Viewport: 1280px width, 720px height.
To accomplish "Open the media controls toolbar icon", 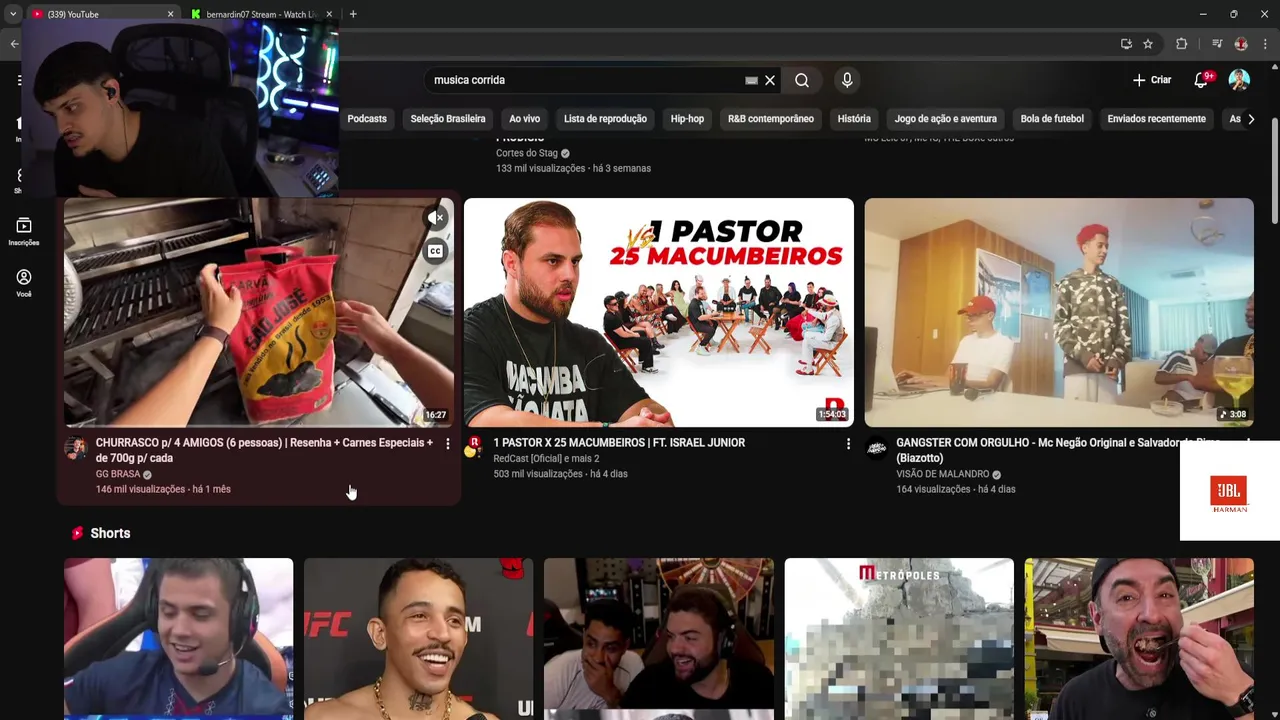I will tap(1217, 44).
